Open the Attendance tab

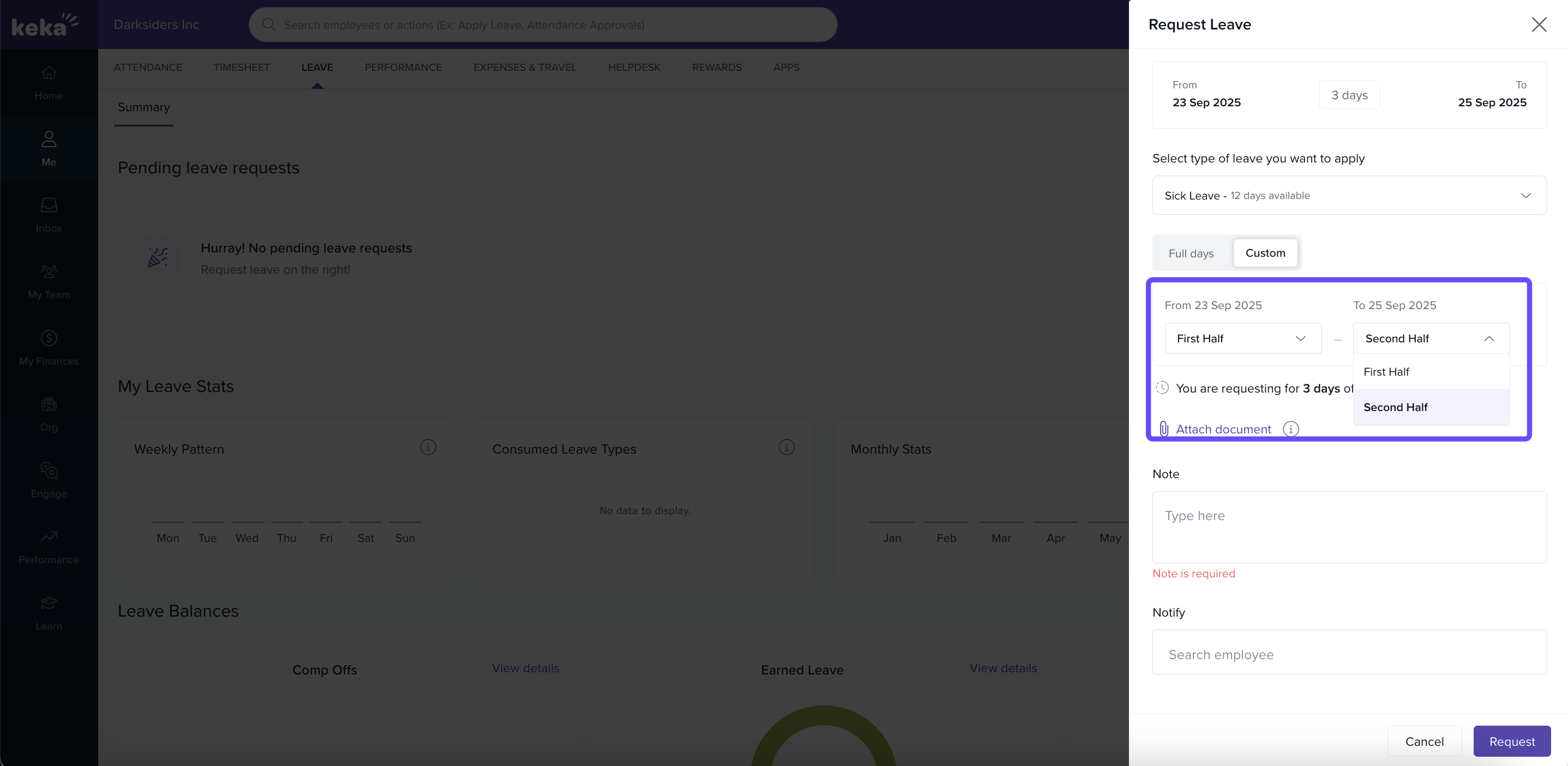click(147, 68)
